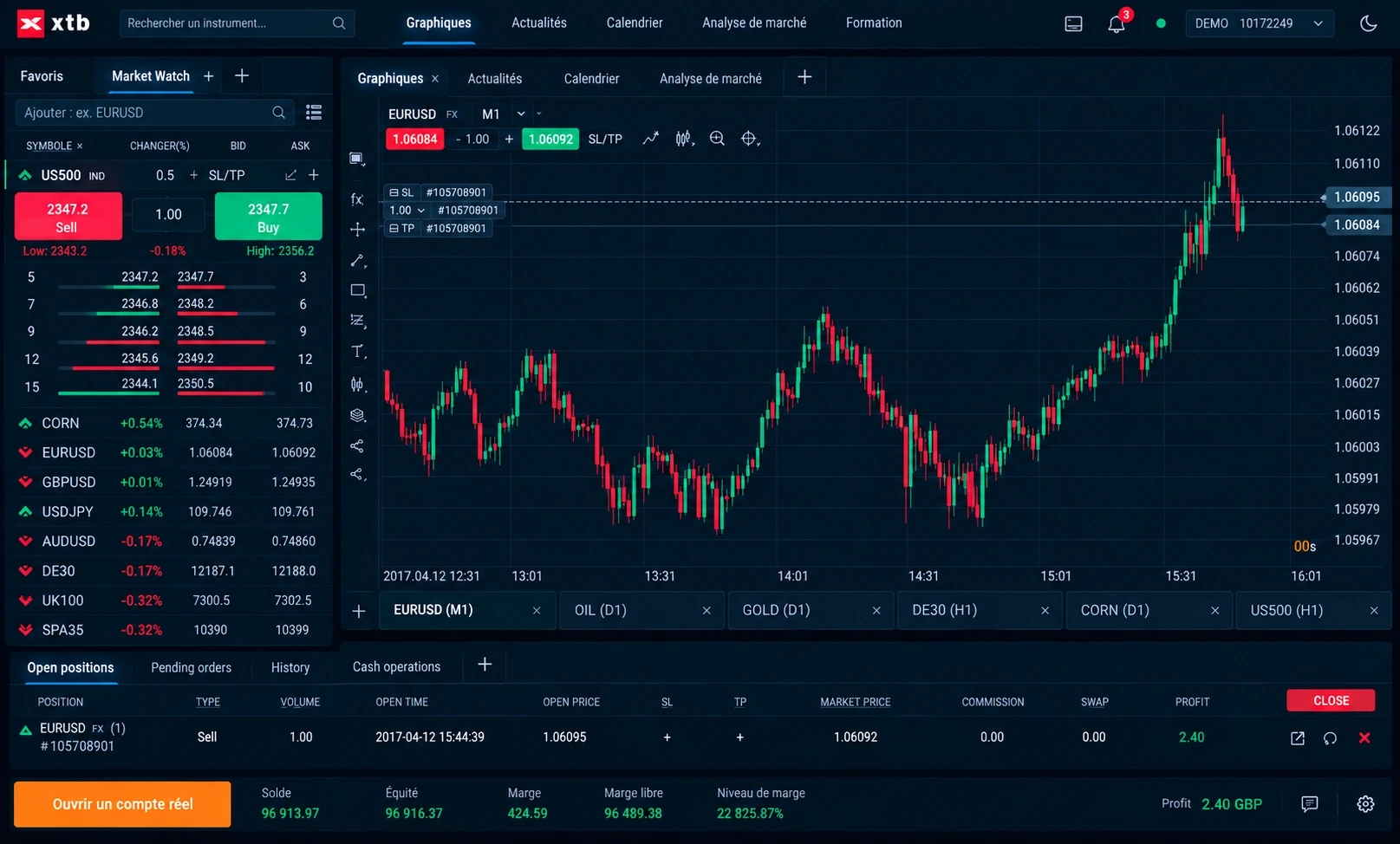Click Ouvrir un compte réel button

click(x=122, y=804)
